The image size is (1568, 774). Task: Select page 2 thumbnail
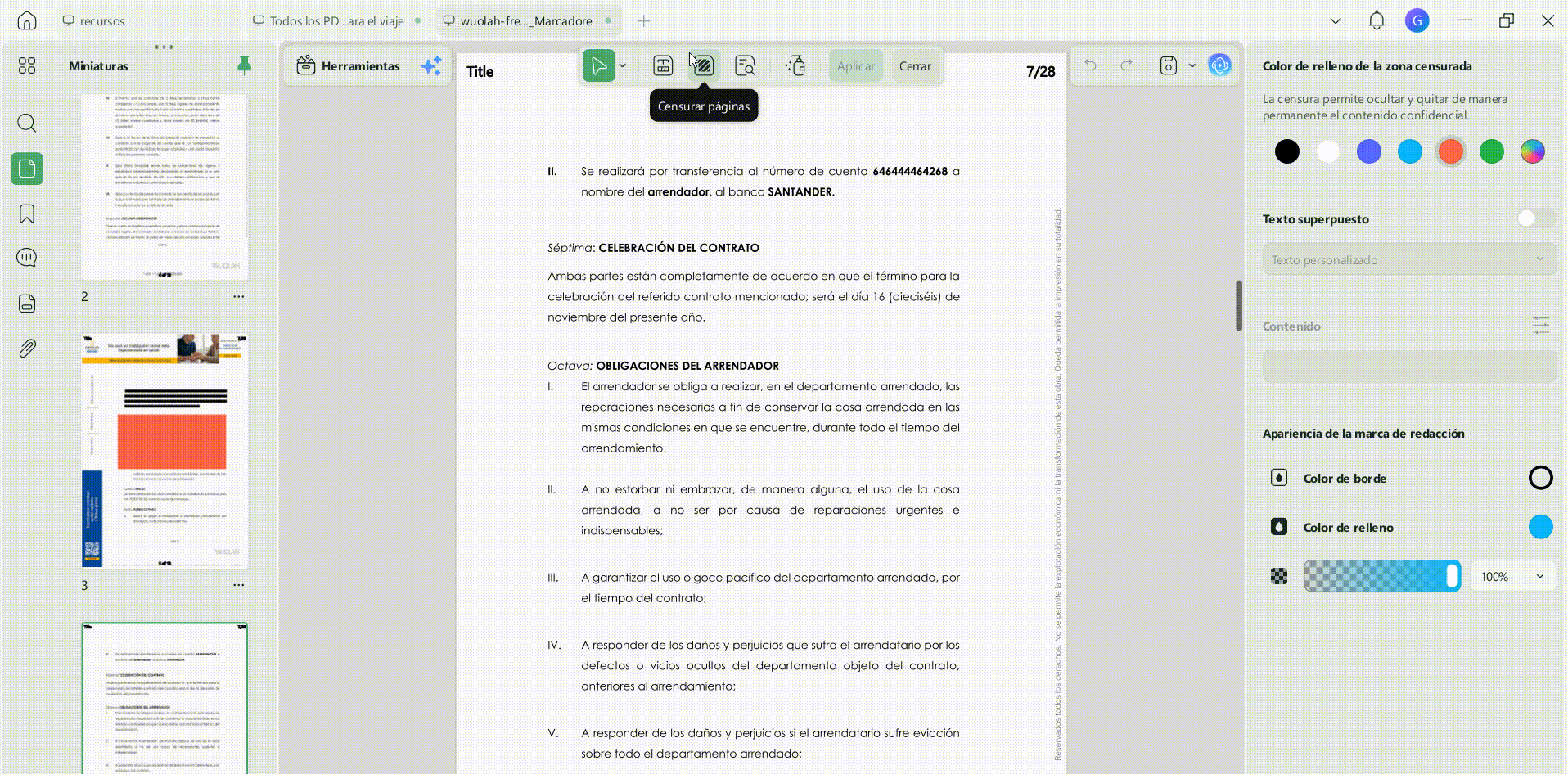[164, 187]
